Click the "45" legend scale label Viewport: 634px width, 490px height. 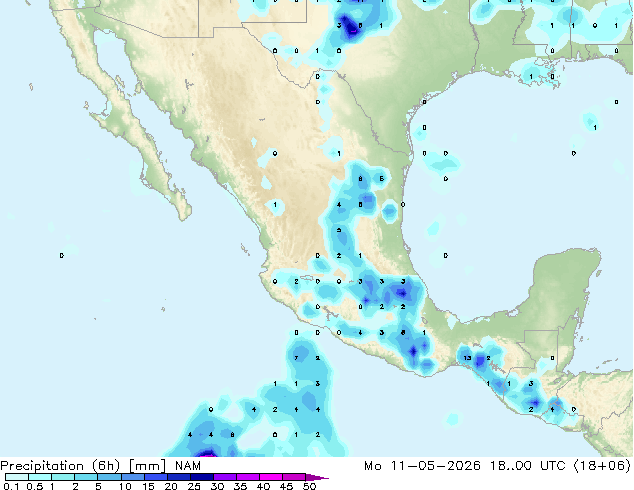[286, 486]
